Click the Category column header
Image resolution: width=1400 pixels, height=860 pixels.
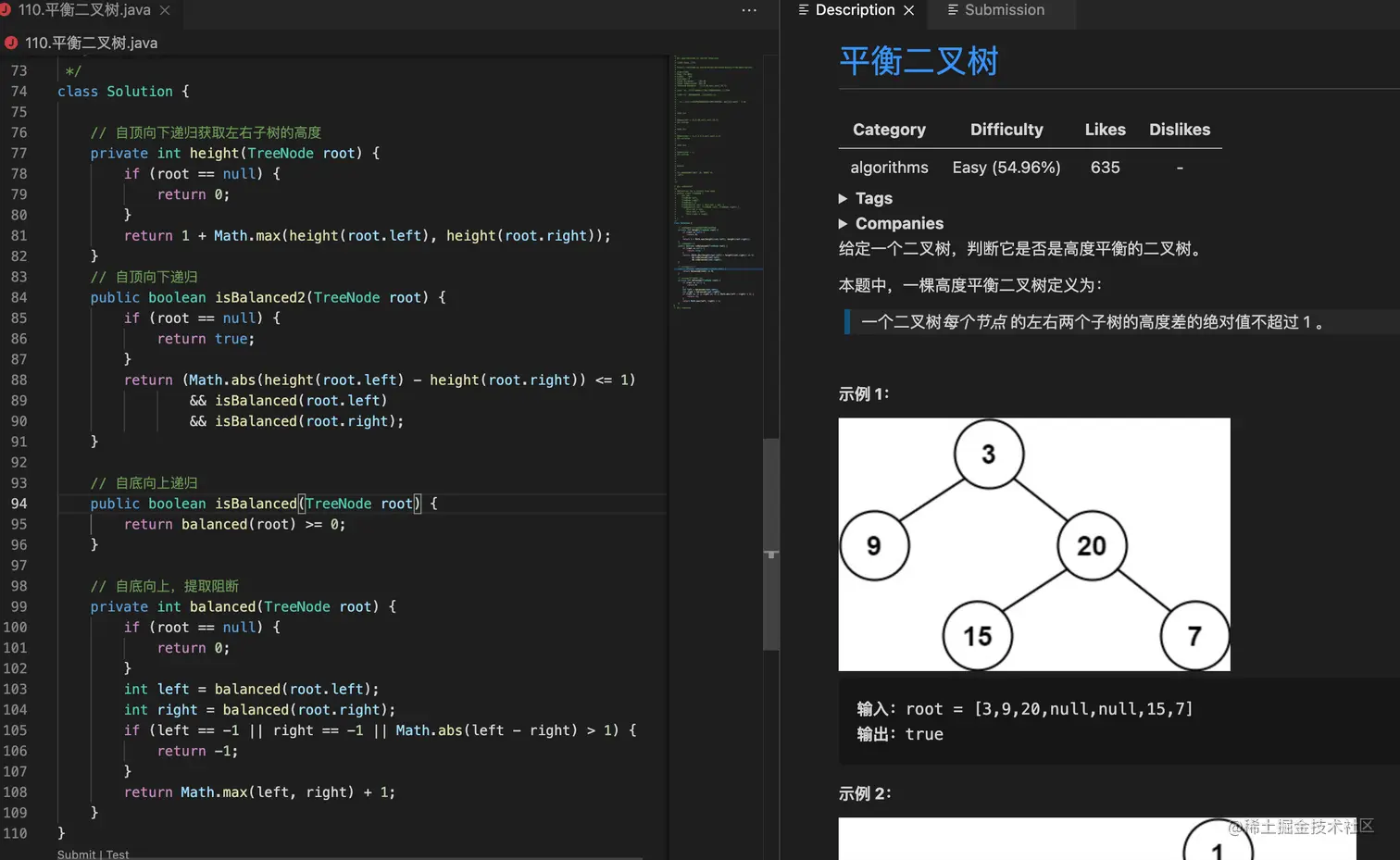(x=889, y=130)
